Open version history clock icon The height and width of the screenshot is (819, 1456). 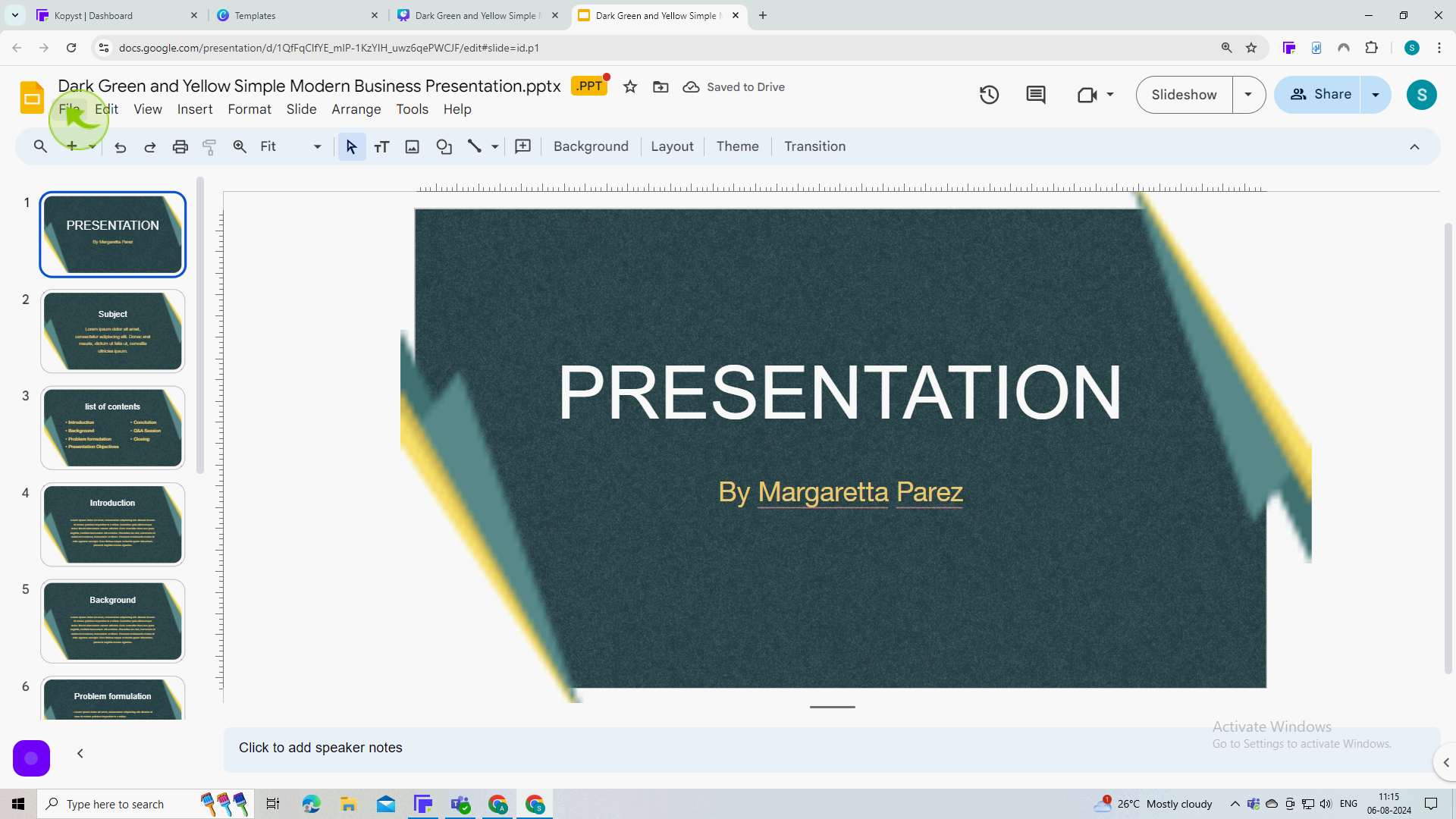pyautogui.click(x=989, y=95)
